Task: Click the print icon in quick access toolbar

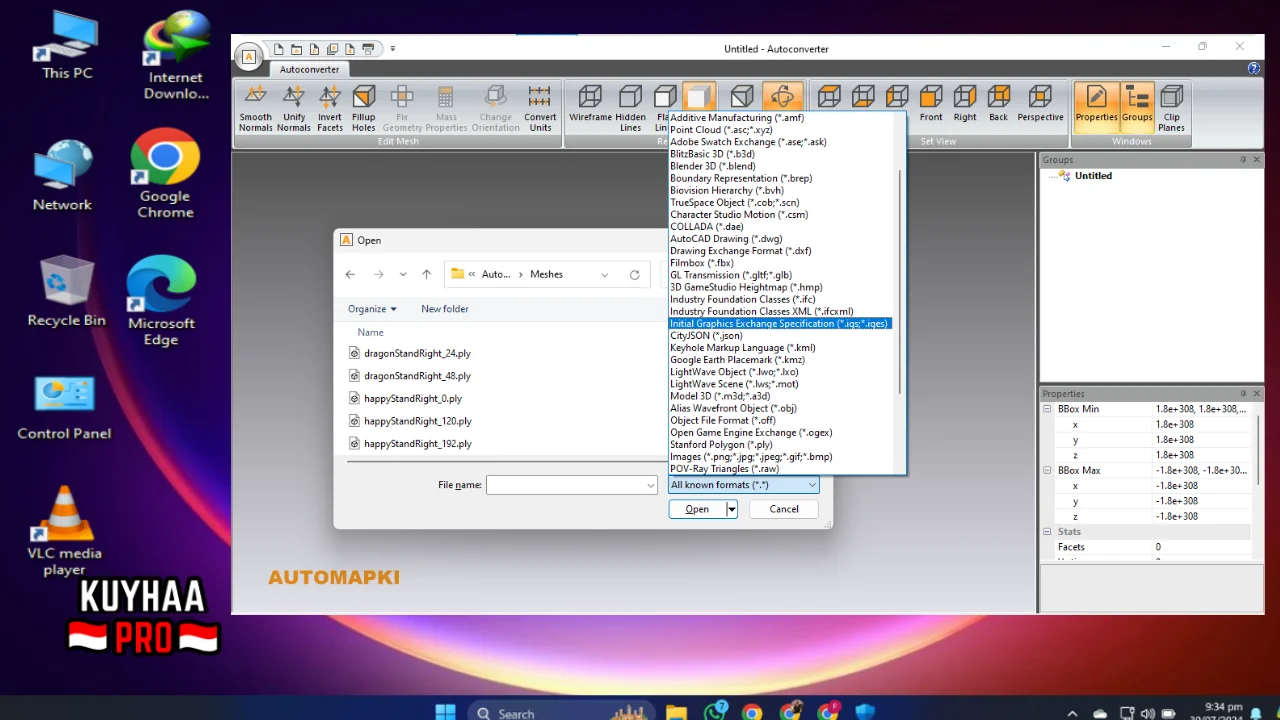Action: coord(368,49)
